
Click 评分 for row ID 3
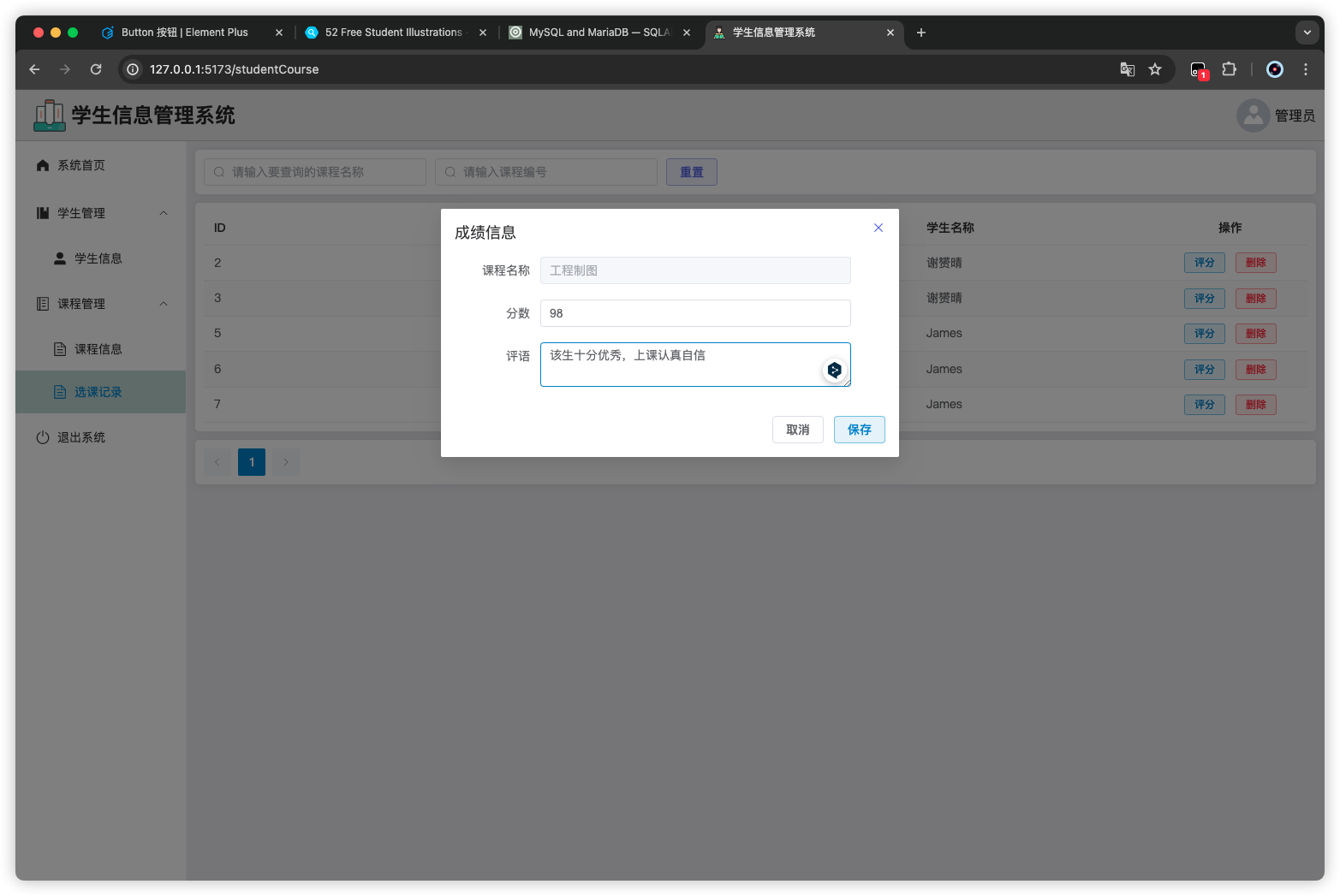pyautogui.click(x=1205, y=299)
